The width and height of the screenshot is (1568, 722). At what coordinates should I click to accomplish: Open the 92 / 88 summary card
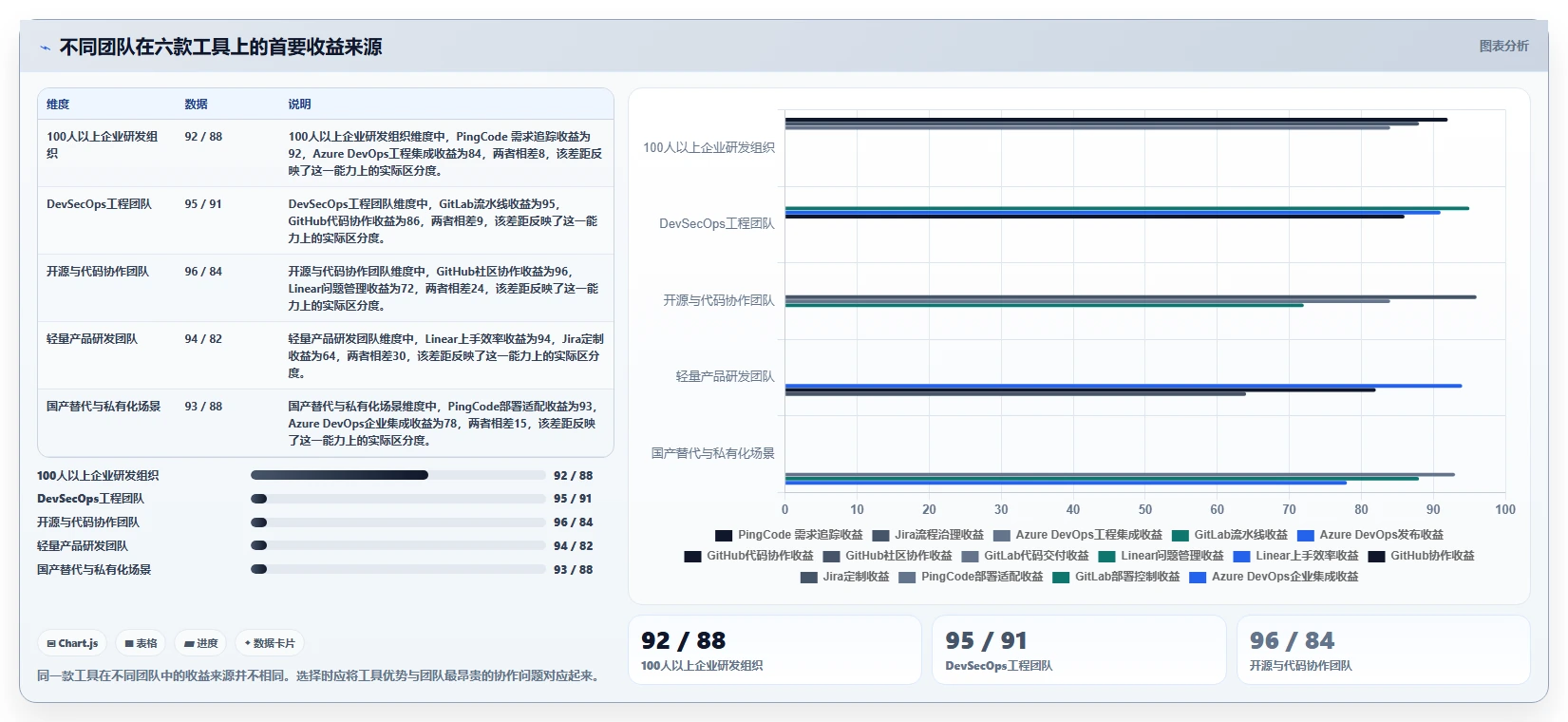(x=775, y=650)
